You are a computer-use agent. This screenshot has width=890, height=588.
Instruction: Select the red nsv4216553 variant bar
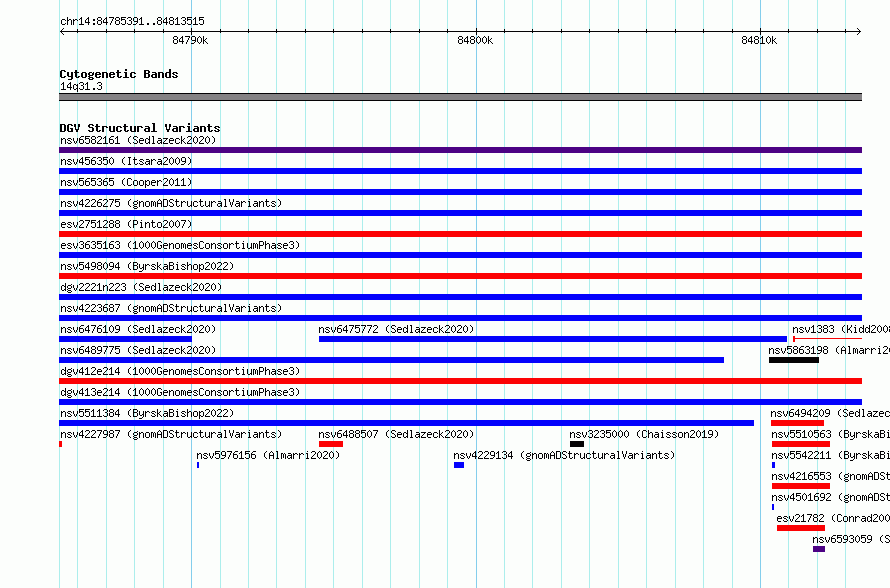pos(801,486)
